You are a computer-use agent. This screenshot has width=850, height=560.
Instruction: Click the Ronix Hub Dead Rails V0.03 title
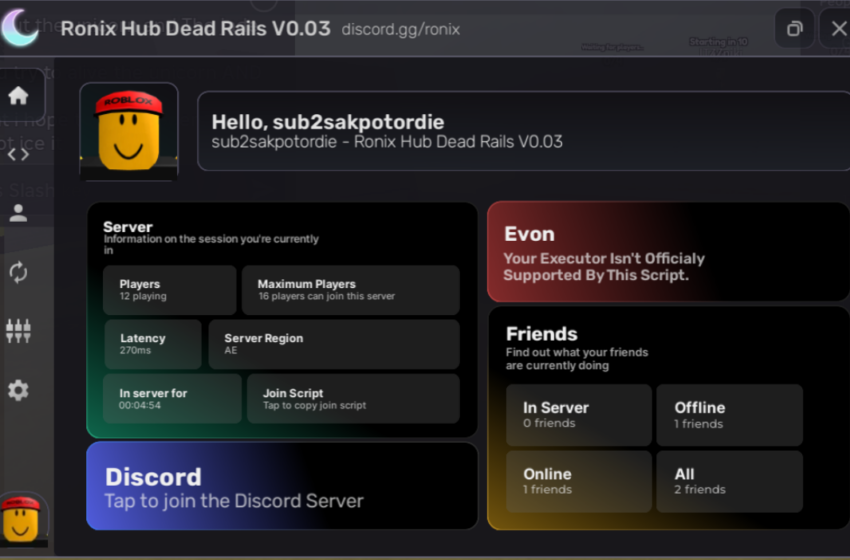[x=195, y=28]
